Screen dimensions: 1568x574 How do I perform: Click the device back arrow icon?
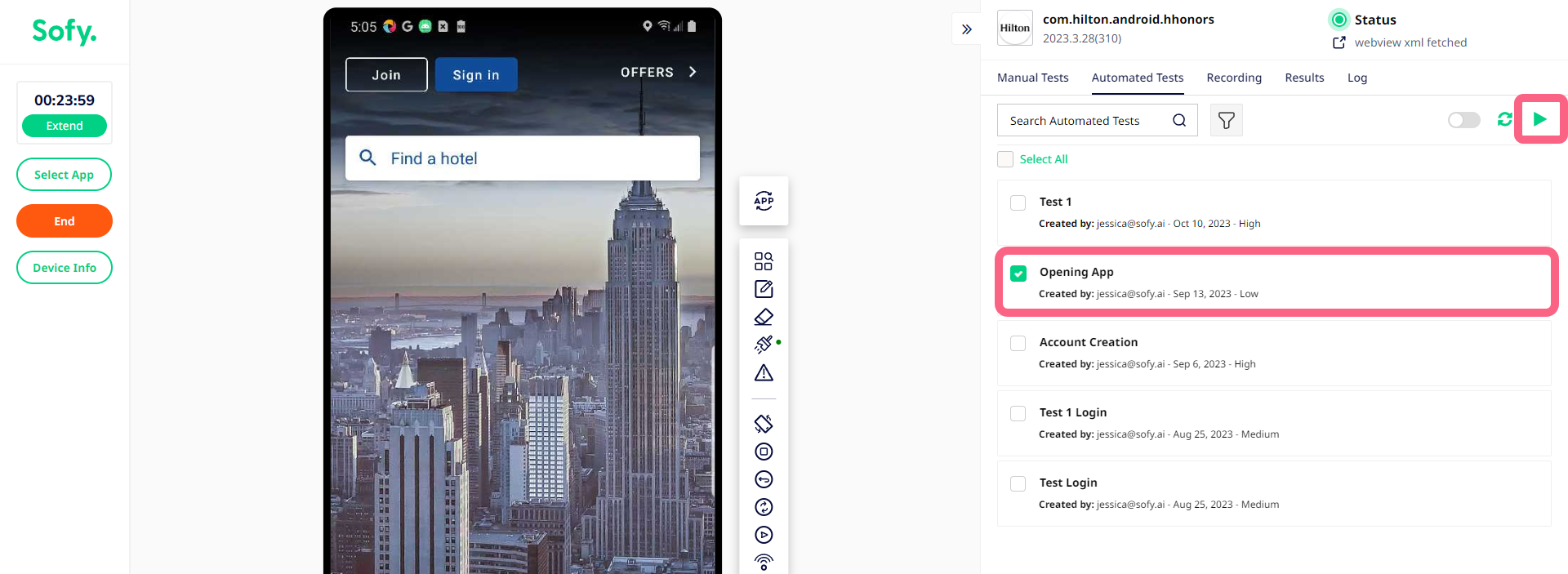click(x=764, y=479)
